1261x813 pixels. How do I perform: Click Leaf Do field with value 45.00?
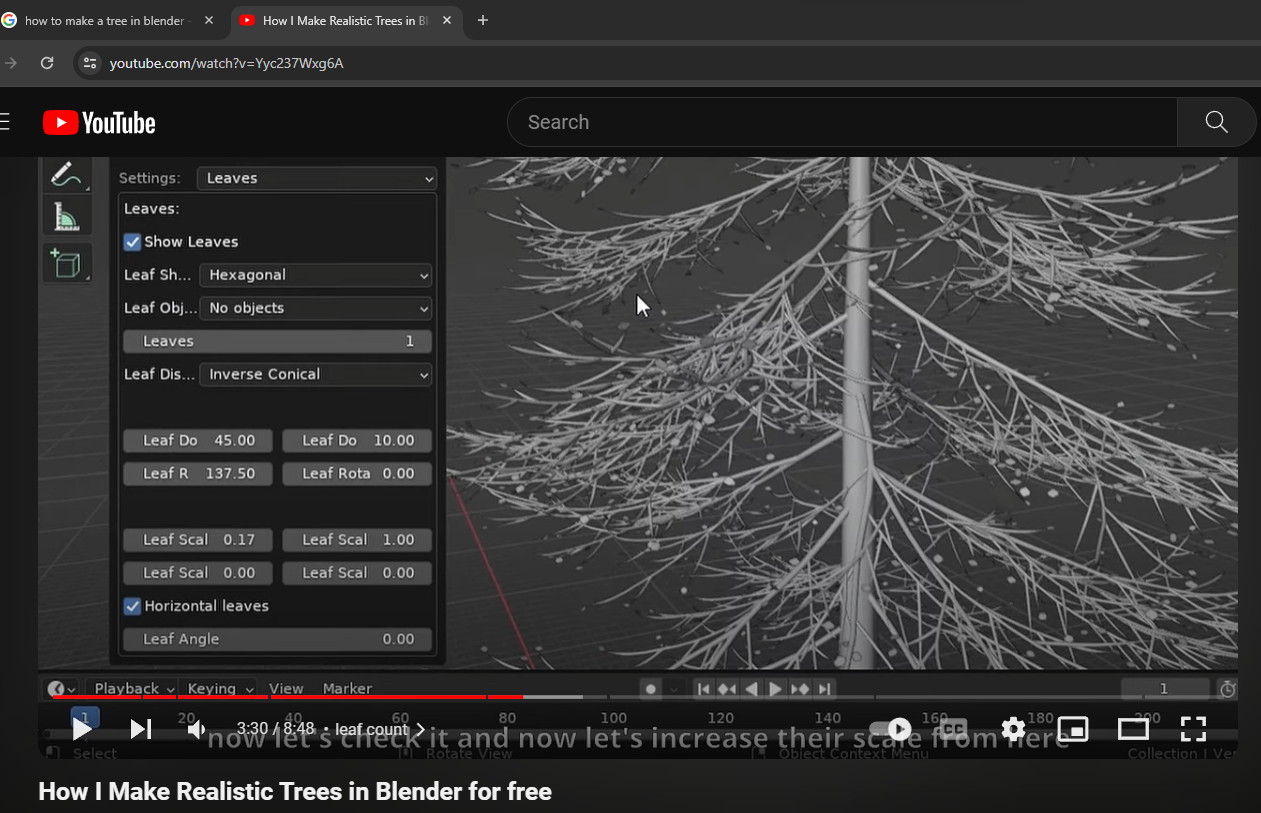click(198, 440)
